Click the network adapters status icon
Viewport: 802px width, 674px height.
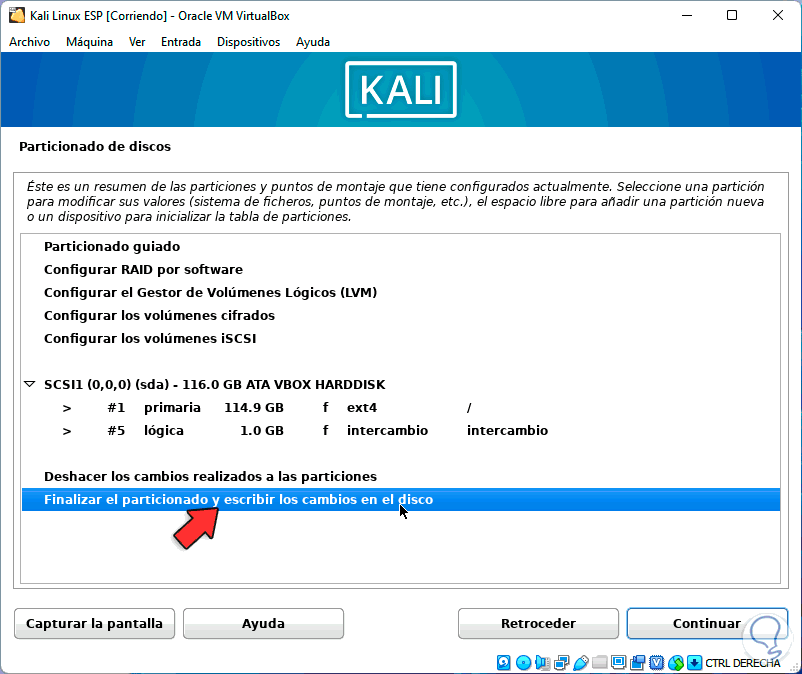562,663
